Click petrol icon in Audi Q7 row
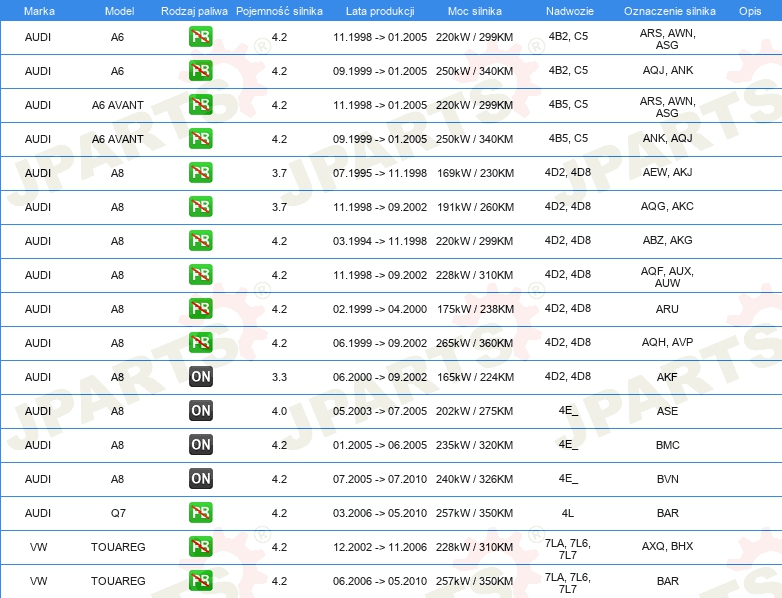Image resolution: width=782 pixels, height=598 pixels. pyautogui.click(x=200, y=513)
